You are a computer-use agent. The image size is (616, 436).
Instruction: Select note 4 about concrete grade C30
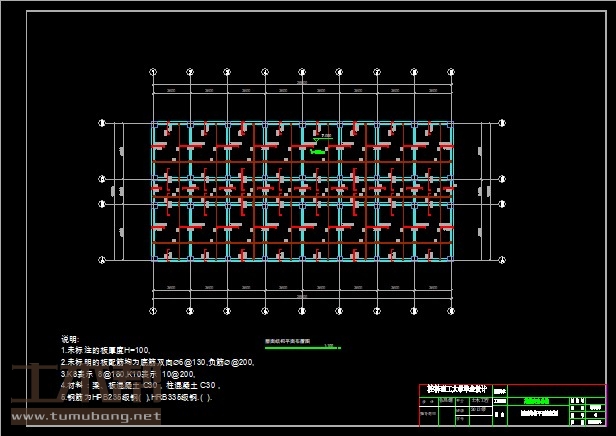(141, 384)
